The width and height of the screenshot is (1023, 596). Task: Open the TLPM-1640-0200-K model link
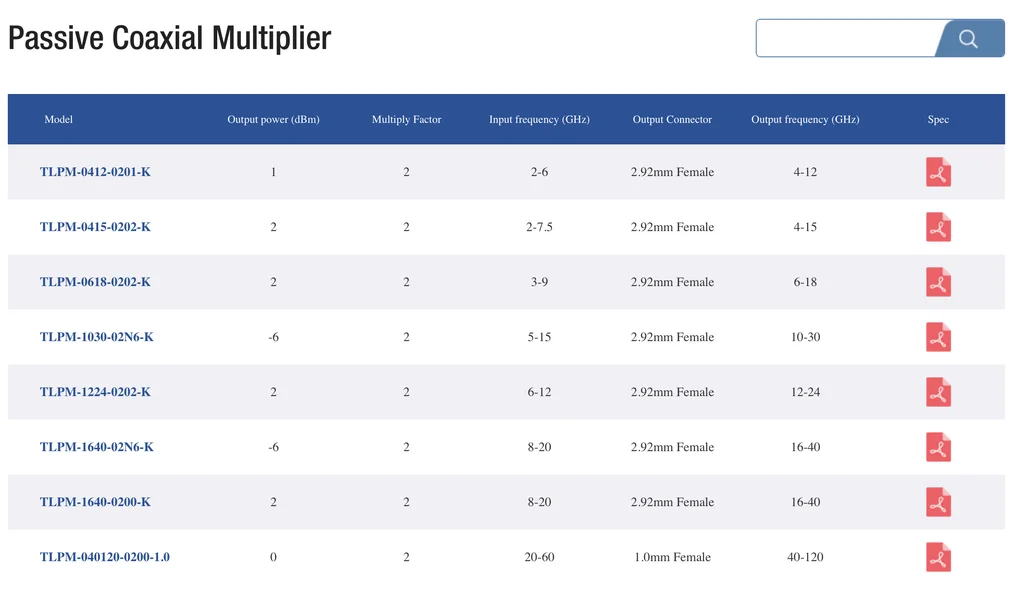[95, 502]
